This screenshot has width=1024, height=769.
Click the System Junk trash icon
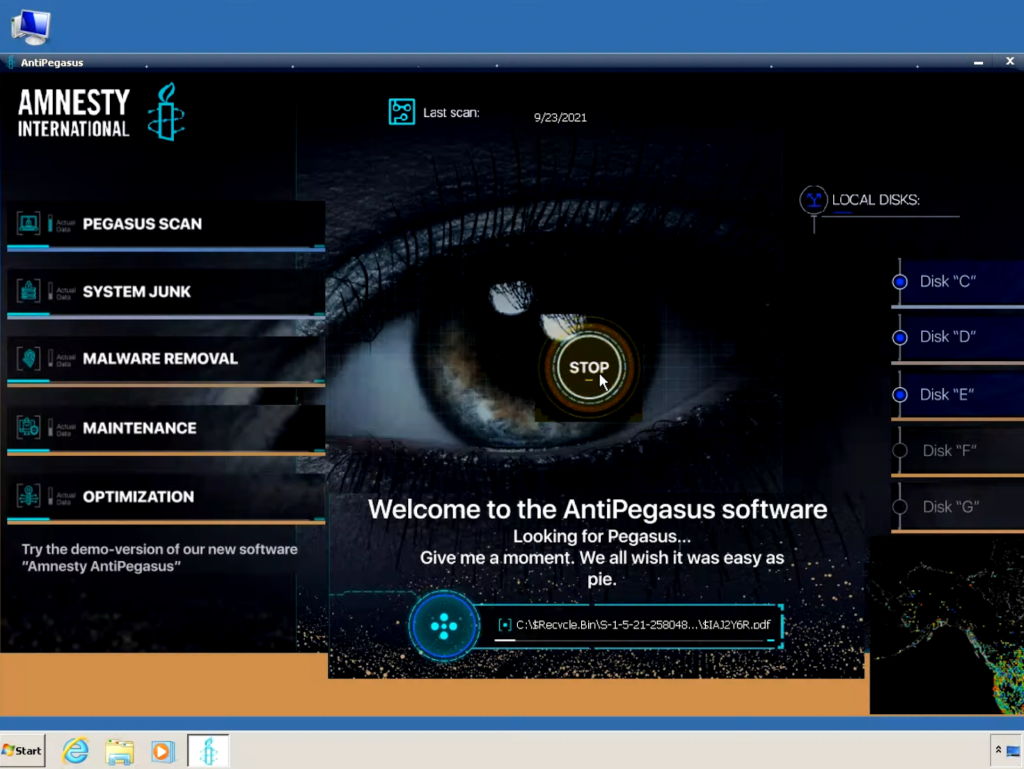tap(29, 292)
